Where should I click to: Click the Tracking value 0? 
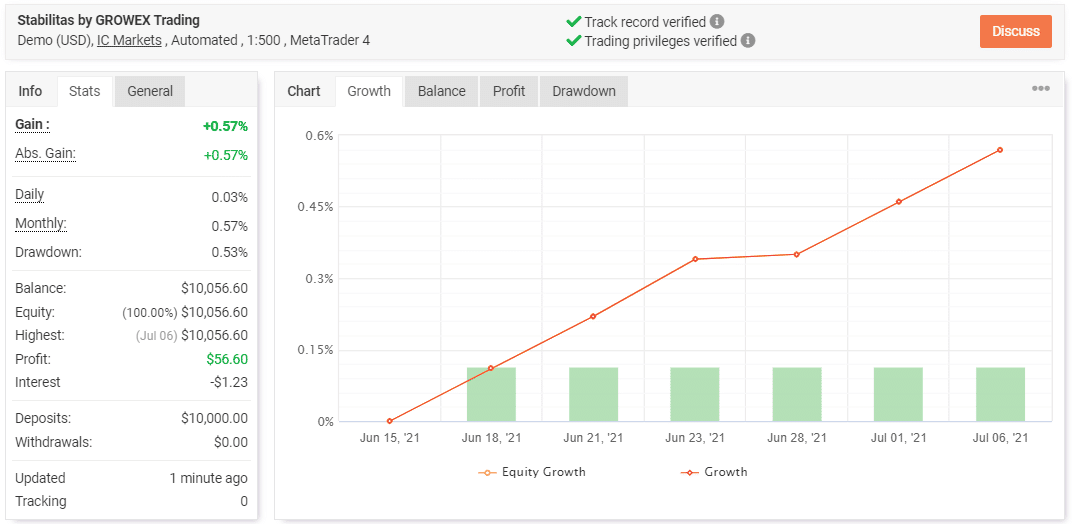(244, 501)
